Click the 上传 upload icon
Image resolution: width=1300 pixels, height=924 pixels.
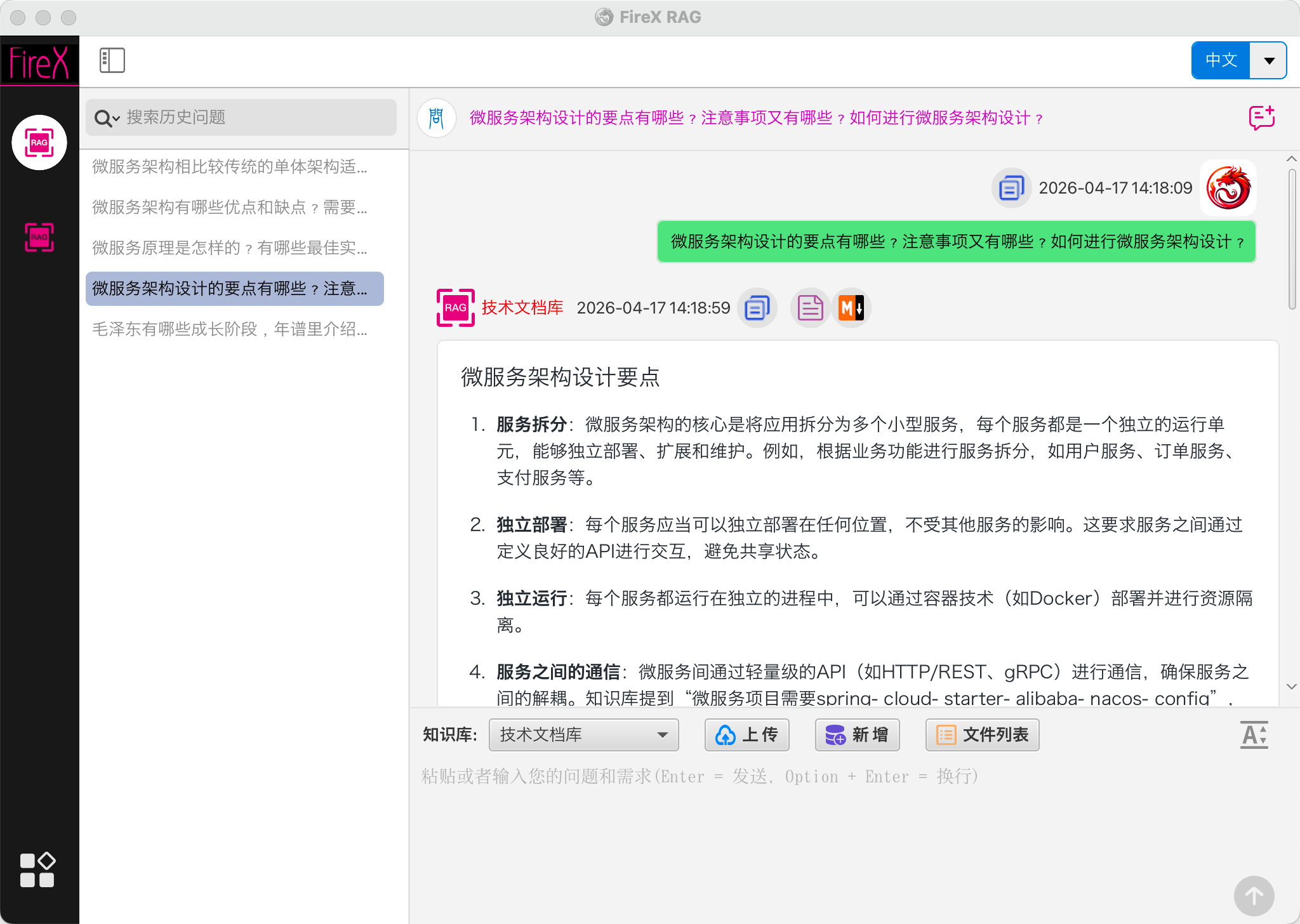(746, 734)
